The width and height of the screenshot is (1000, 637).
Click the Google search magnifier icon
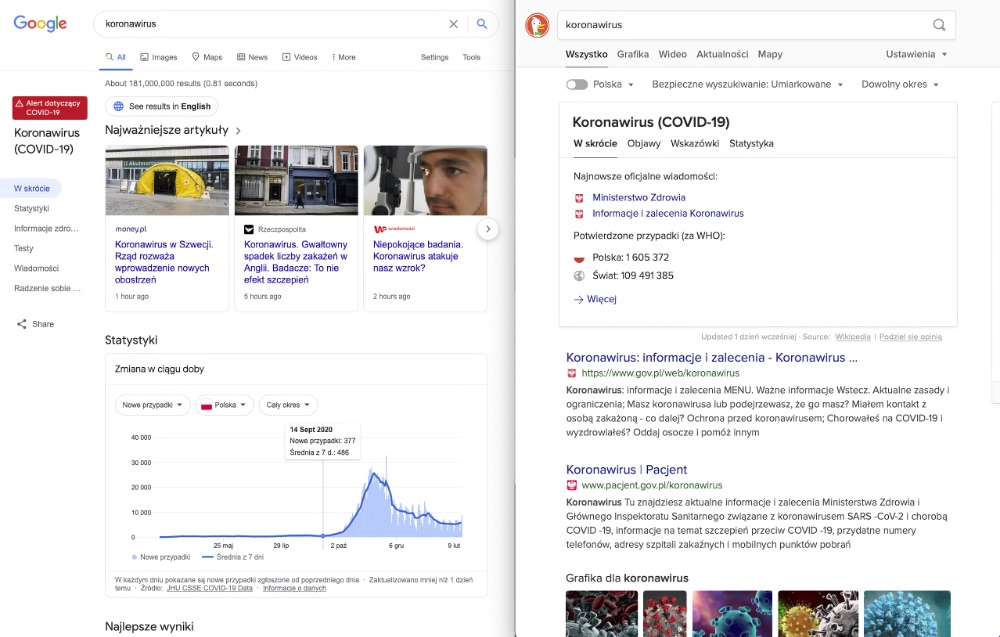click(482, 24)
